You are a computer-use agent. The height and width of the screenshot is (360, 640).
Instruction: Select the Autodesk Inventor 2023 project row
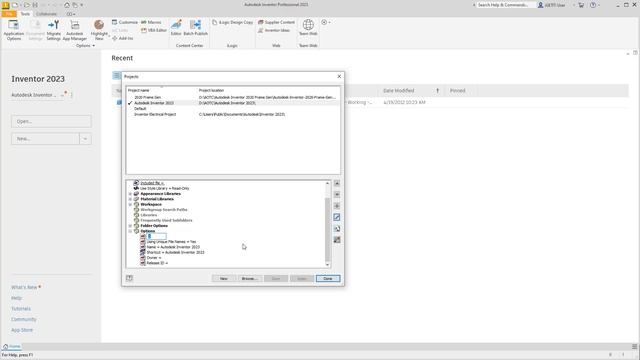(233, 103)
